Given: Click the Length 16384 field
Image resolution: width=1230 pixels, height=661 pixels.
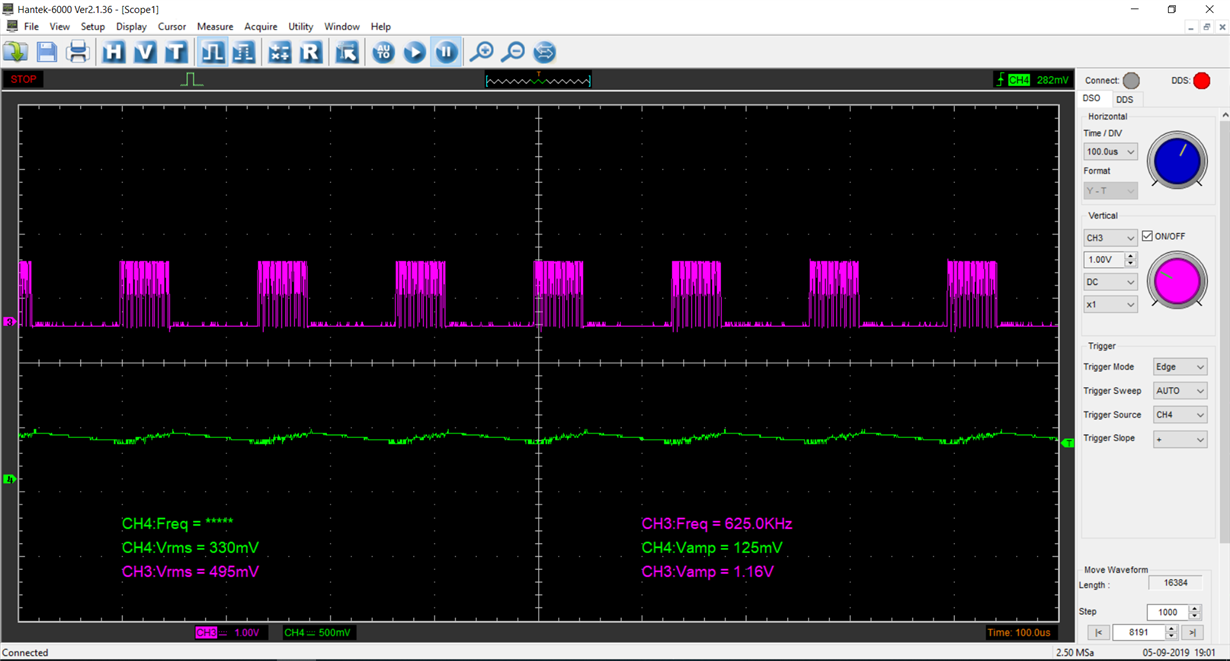Looking at the screenshot, I should 1175,583.
